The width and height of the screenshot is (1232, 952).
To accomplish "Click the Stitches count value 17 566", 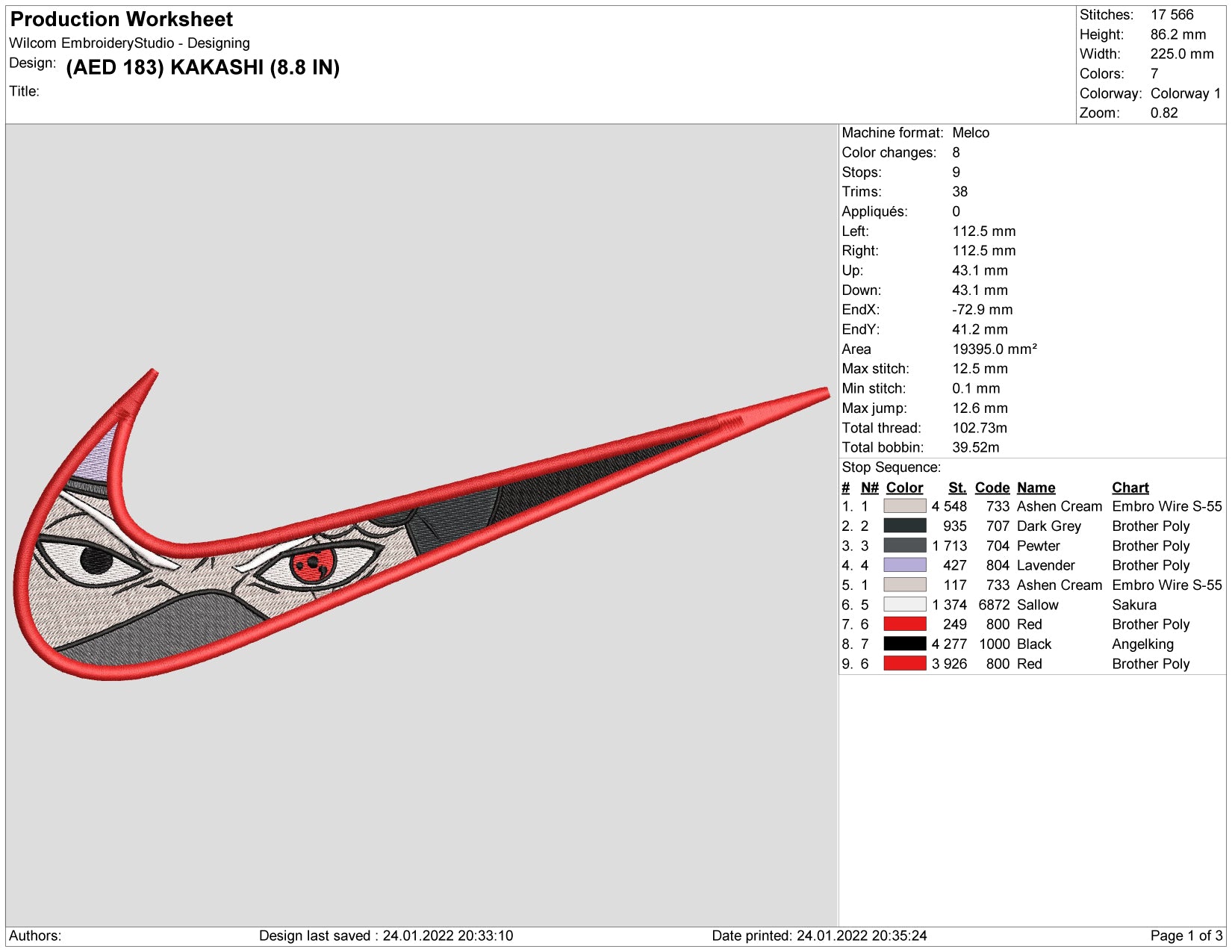I will (1172, 15).
